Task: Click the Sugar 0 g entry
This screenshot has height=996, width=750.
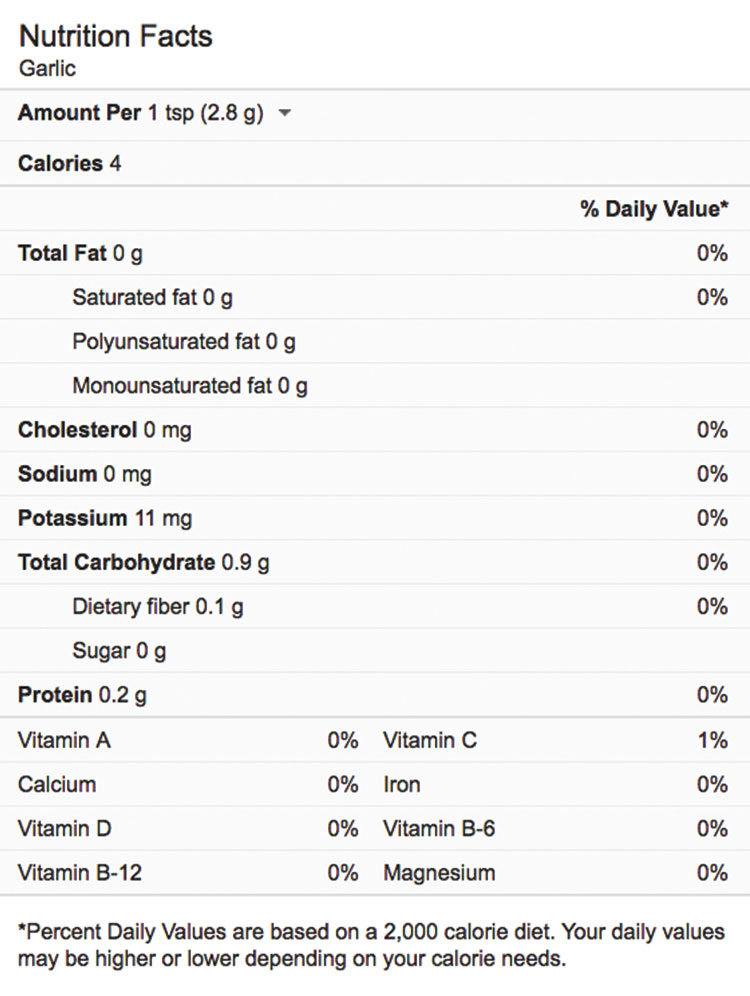Action: click(x=119, y=651)
